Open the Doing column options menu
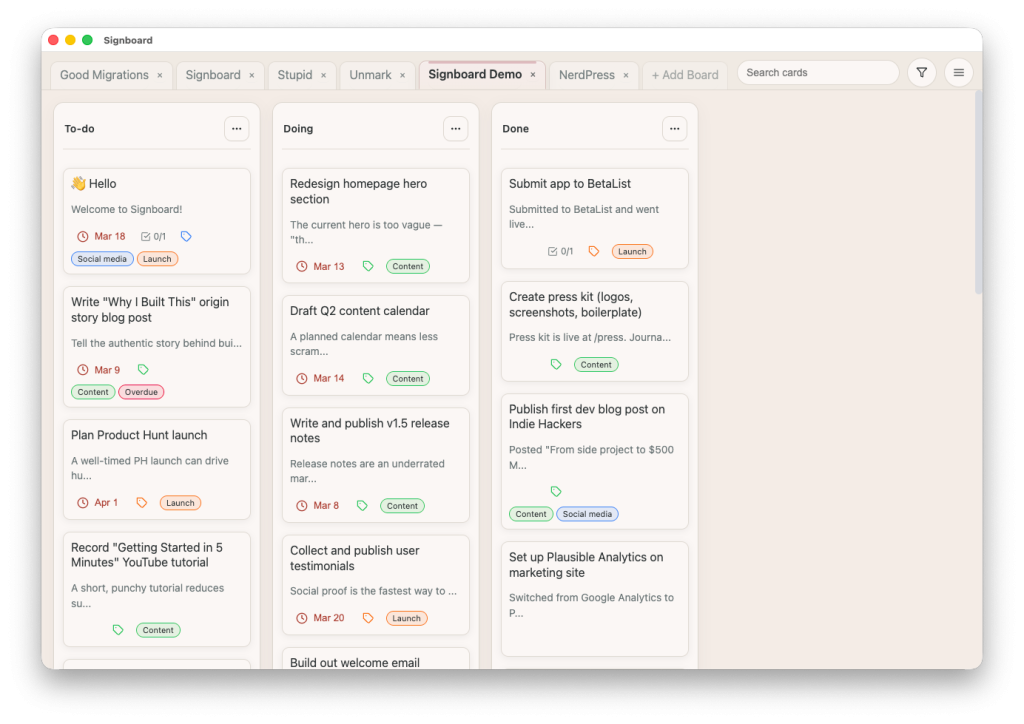The height and width of the screenshot is (724, 1024). coord(455,129)
